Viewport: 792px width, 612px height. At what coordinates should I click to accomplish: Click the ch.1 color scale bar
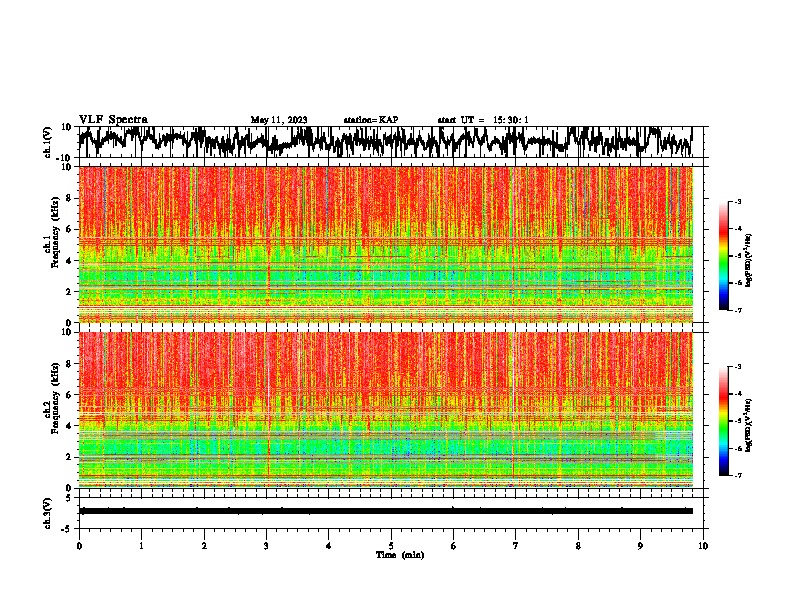click(724, 256)
